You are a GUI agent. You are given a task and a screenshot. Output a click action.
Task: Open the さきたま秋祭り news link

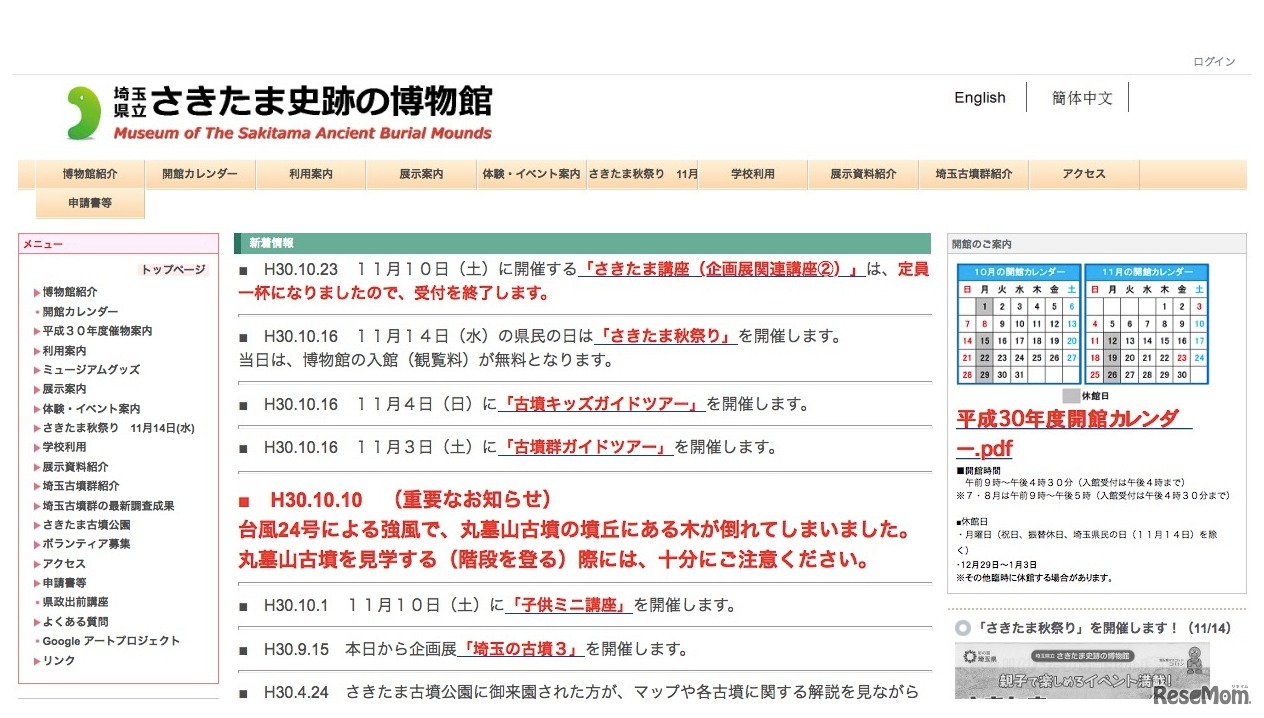point(666,337)
